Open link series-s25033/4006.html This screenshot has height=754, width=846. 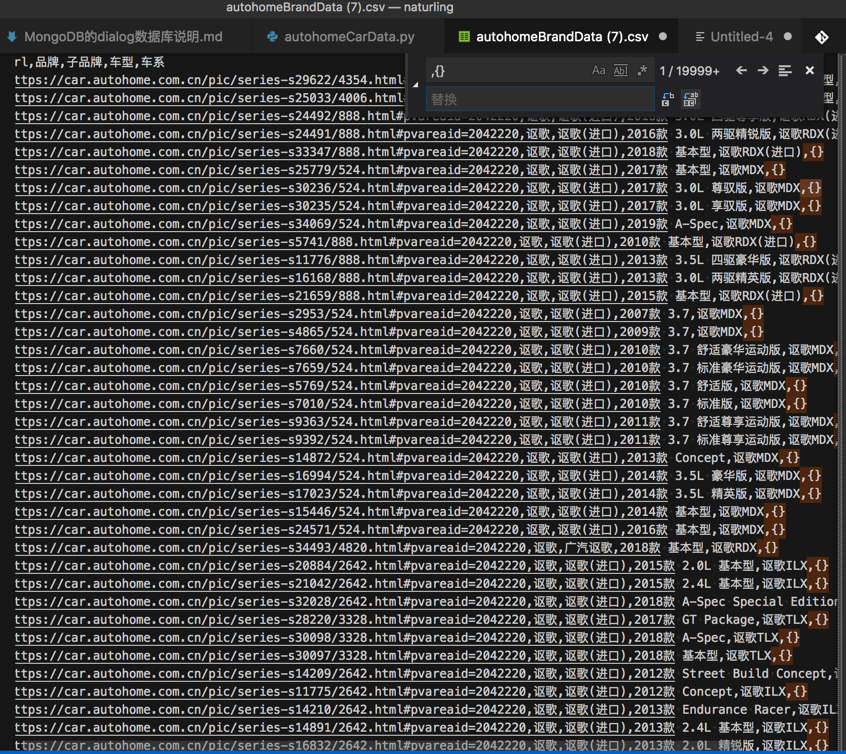coord(209,98)
